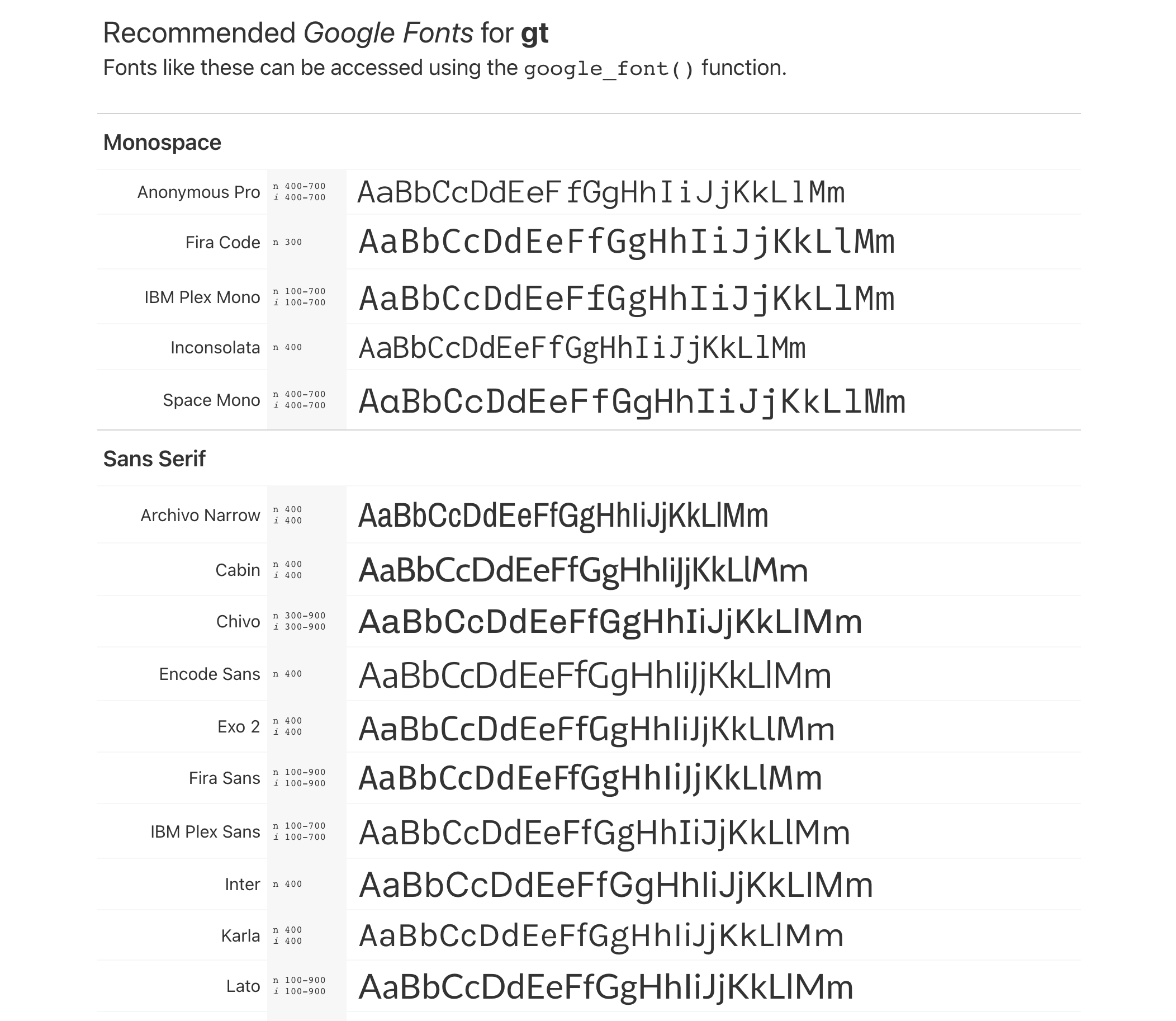Click the Fira Code font label

[x=222, y=242]
